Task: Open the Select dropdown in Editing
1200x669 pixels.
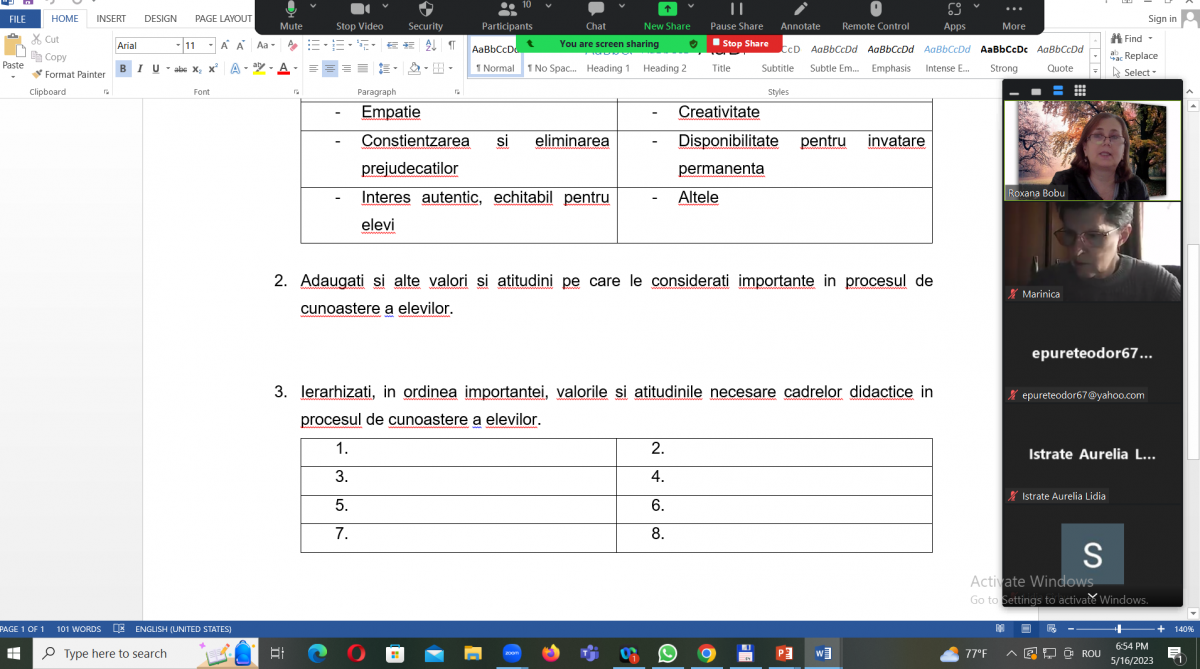Action: click(1135, 72)
